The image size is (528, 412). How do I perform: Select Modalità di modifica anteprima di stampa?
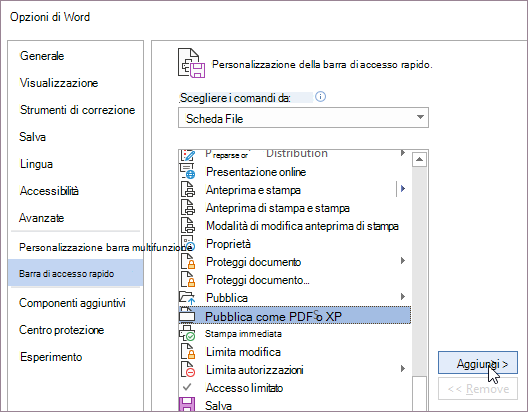click(302, 226)
